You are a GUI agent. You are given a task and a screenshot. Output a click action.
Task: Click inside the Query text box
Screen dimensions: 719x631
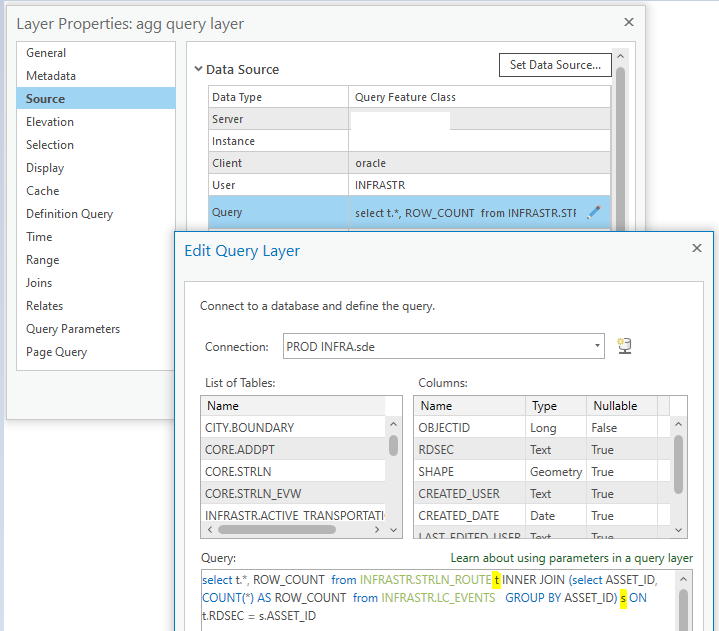coord(438,600)
